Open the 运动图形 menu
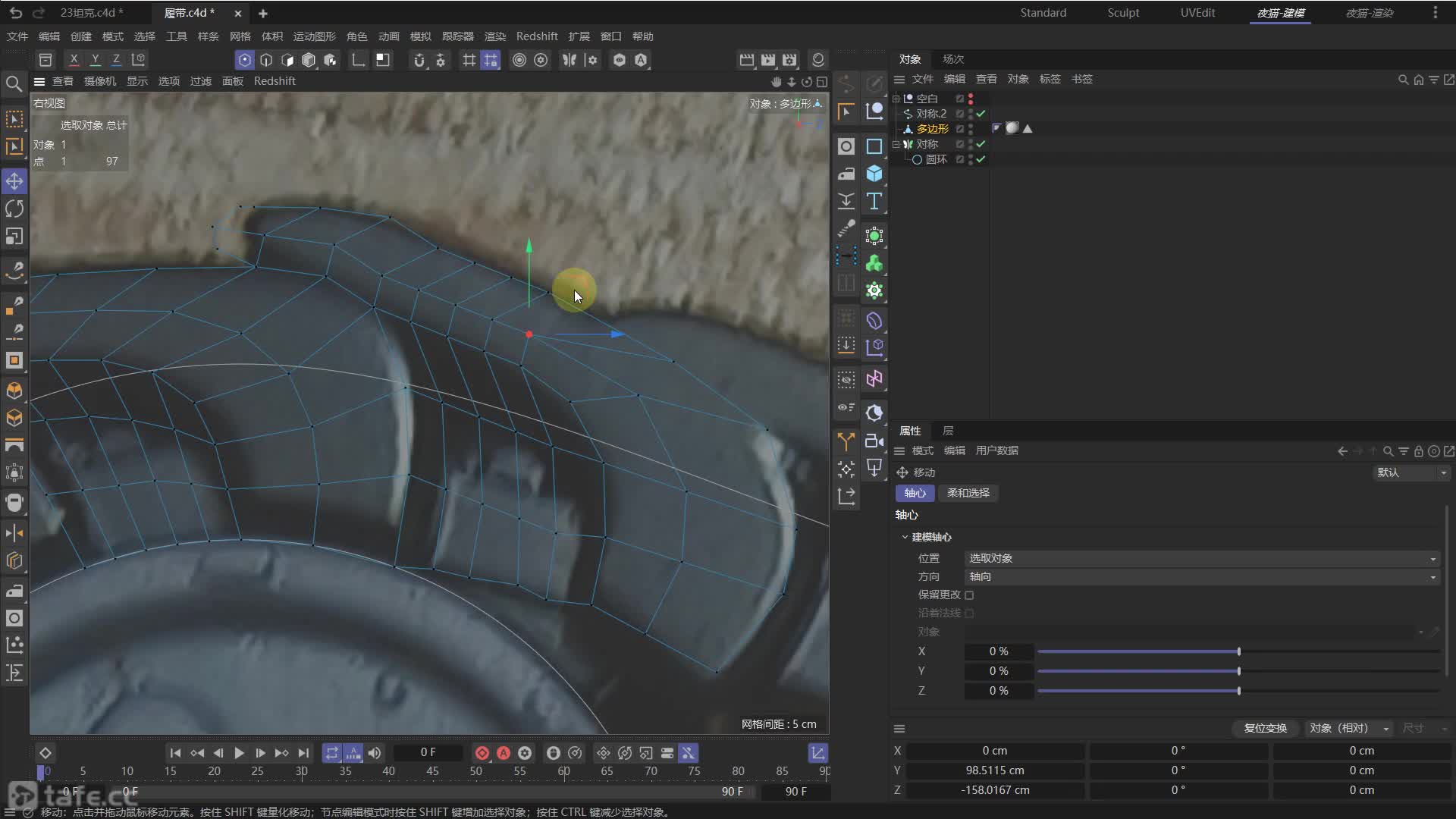The width and height of the screenshot is (1456, 819). pyautogui.click(x=314, y=36)
